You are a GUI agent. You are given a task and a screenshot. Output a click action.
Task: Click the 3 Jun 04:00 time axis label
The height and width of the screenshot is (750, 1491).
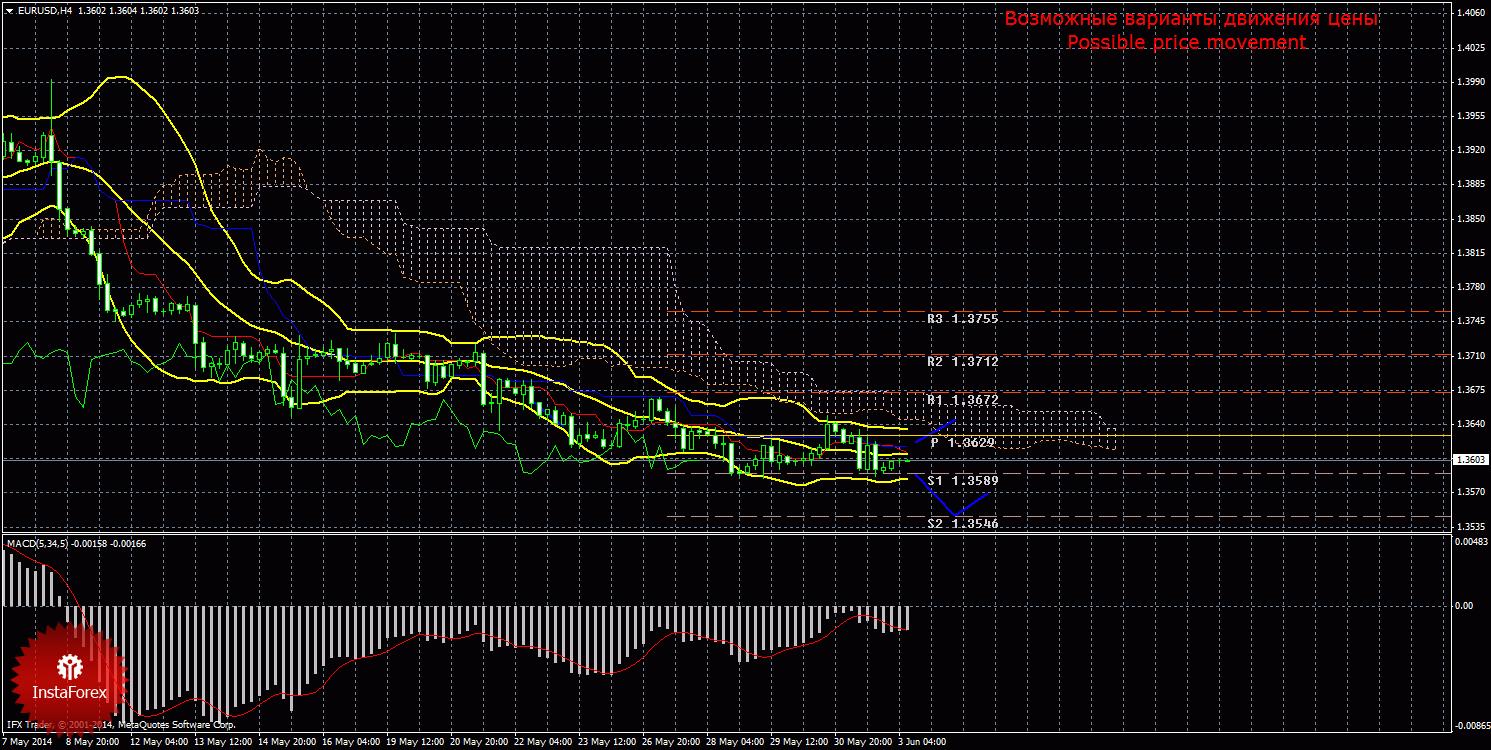click(x=920, y=743)
